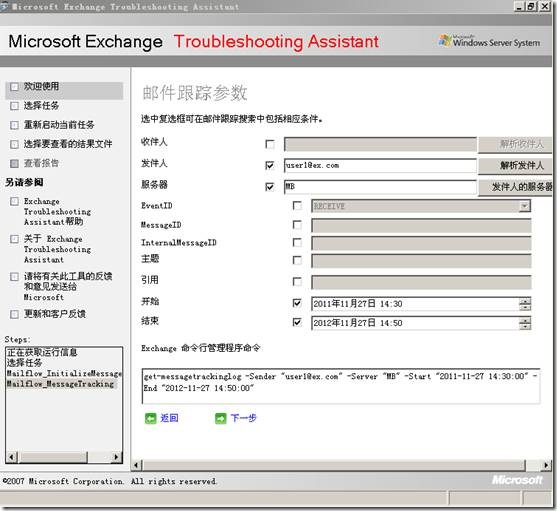Select 选择要查看的结果文件 in the sidebar
The image size is (557, 511).
[68, 144]
